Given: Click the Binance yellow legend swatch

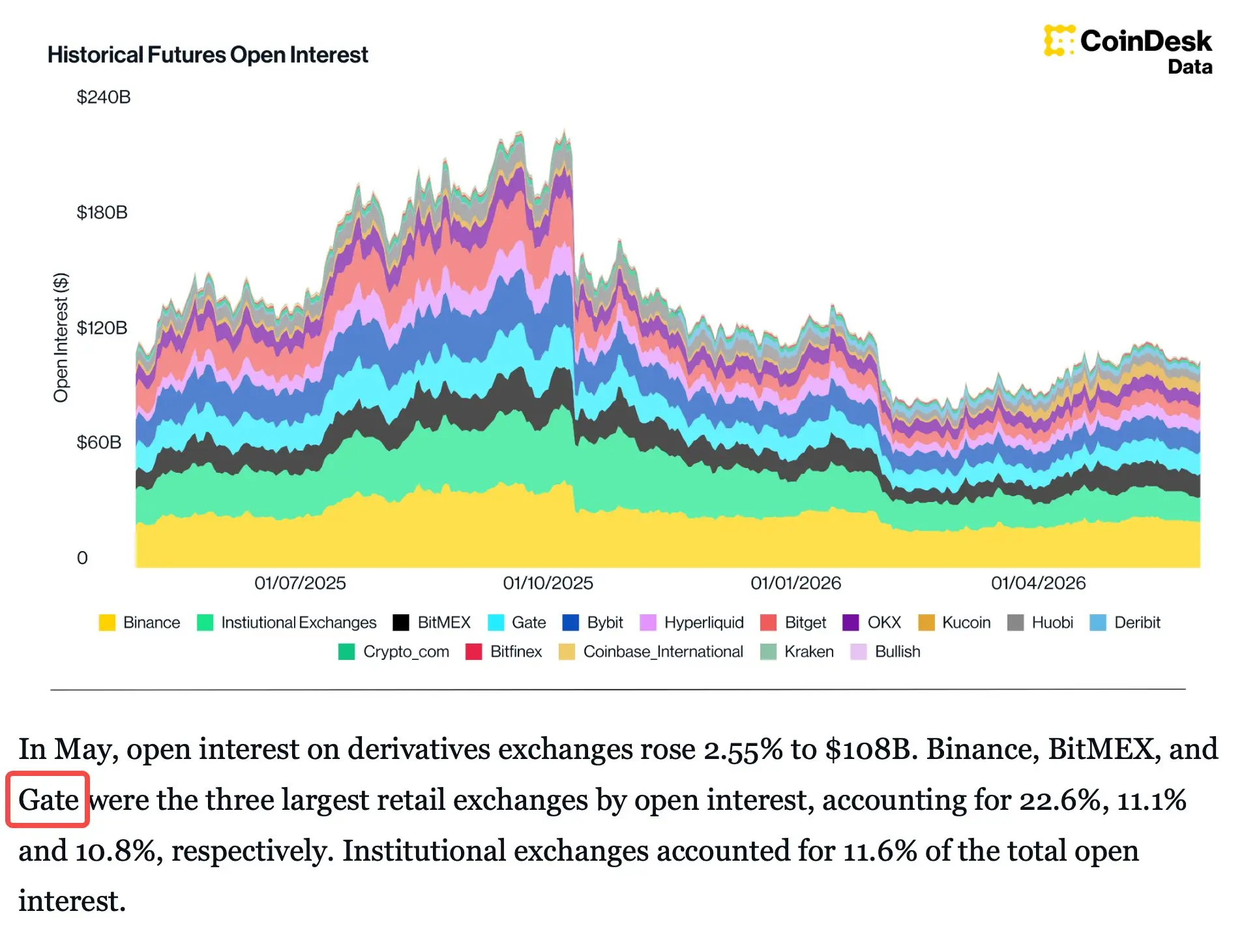Looking at the screenshot, I should [x=107, y=623].
